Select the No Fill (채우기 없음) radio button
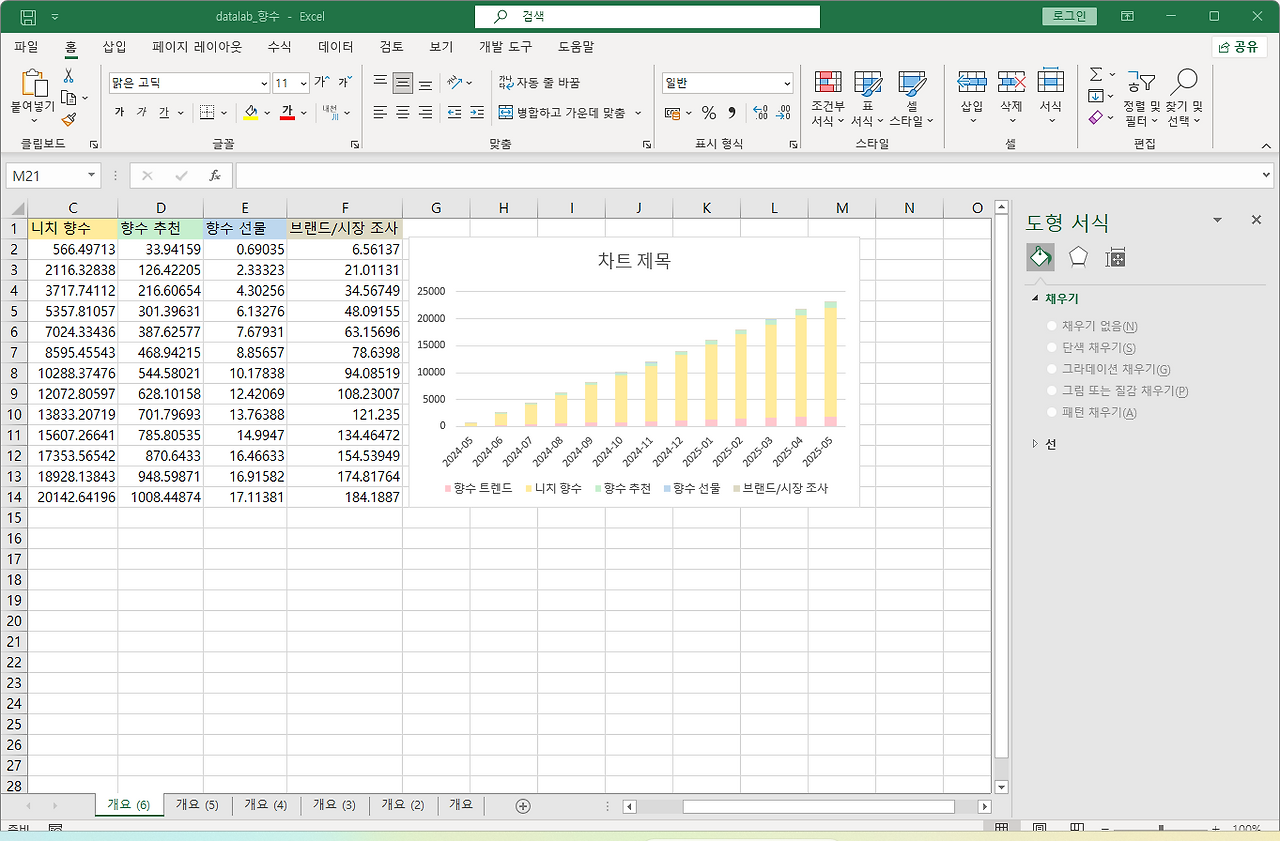1280x841 pixels. pyautogui.click(x=1051, y=326)
